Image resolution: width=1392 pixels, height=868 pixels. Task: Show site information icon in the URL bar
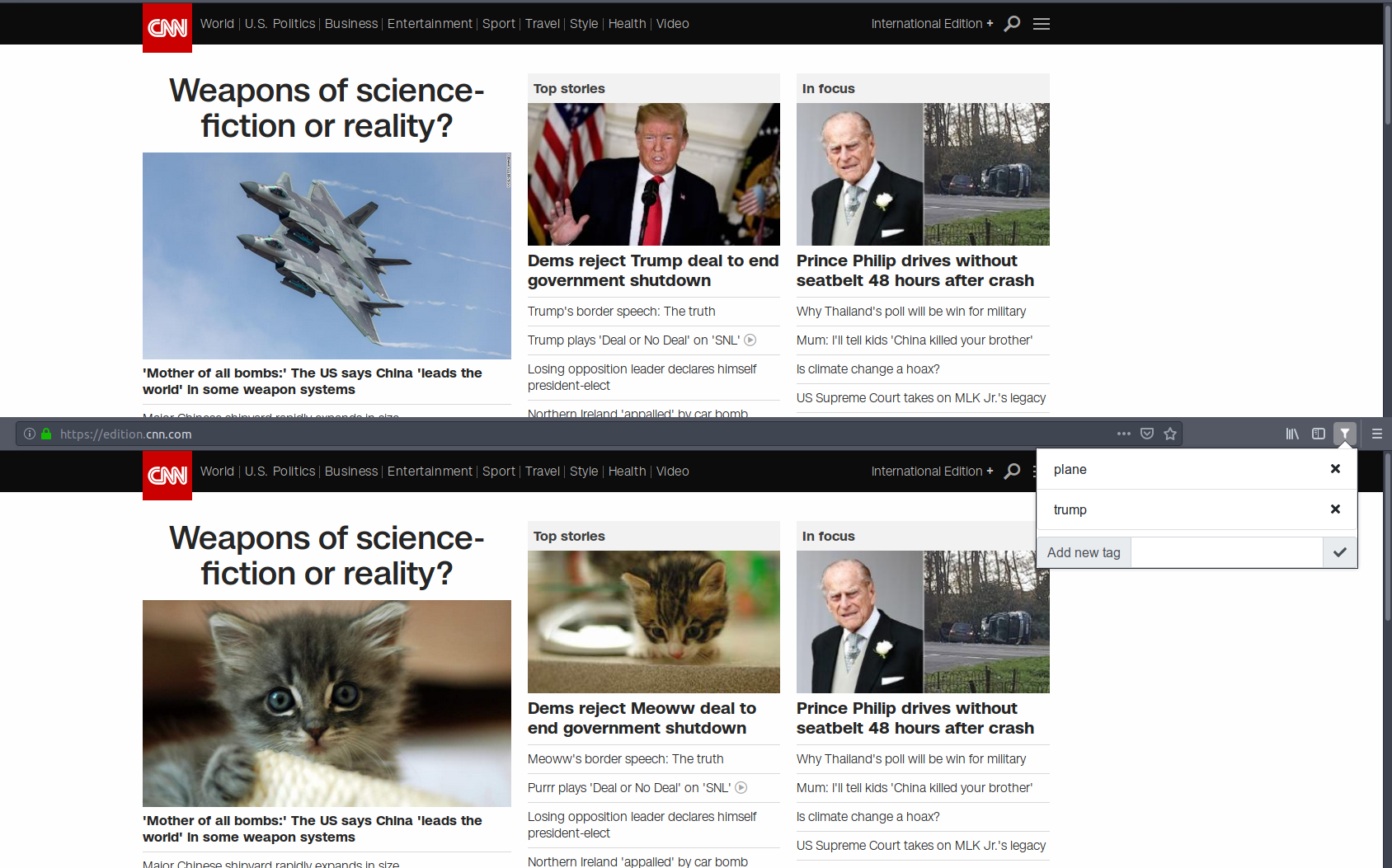tap(30, 434)
